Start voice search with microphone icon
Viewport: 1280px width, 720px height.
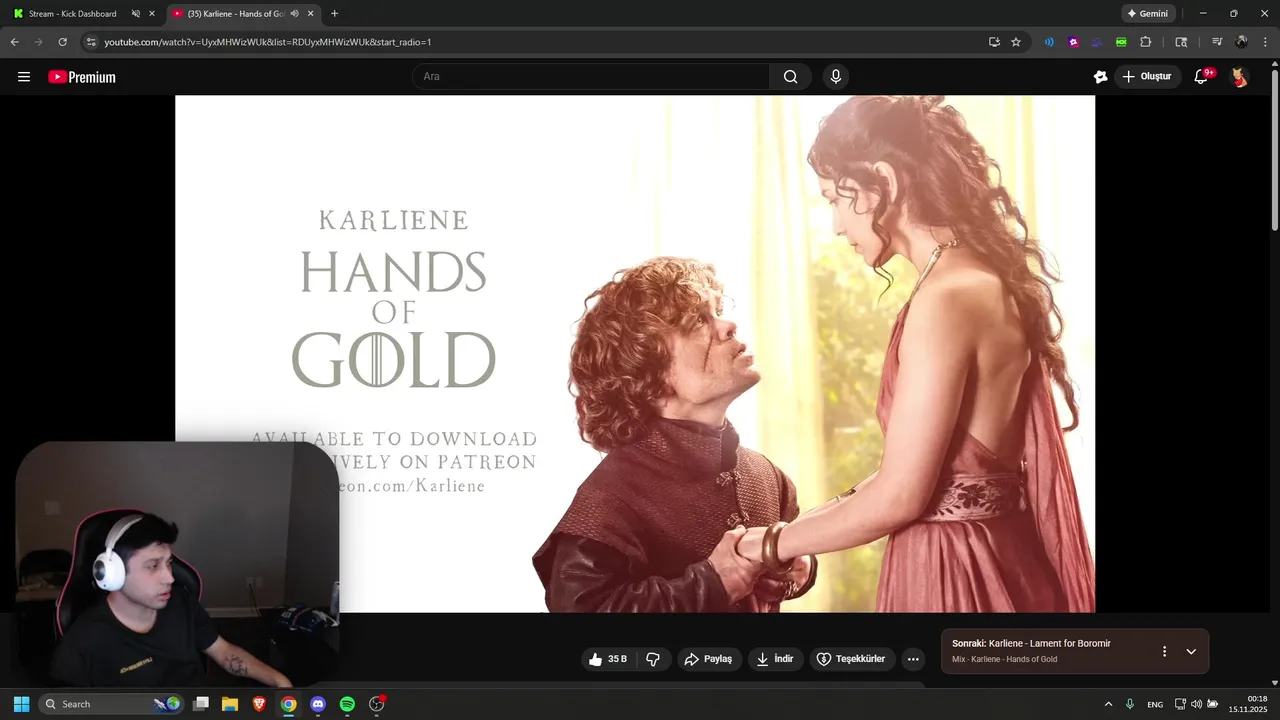coord(835,77)
